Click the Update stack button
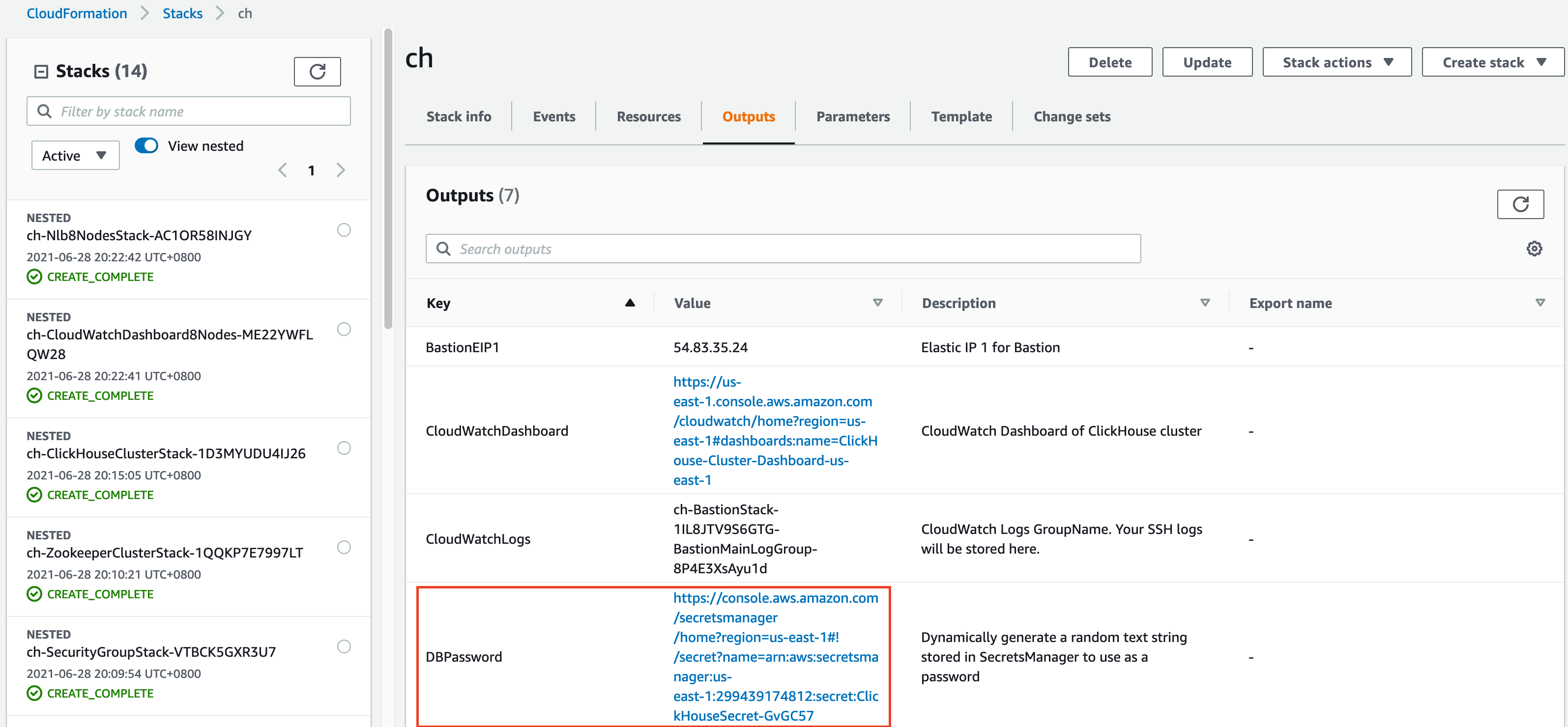1568x727 pixels. [1207, 62]
